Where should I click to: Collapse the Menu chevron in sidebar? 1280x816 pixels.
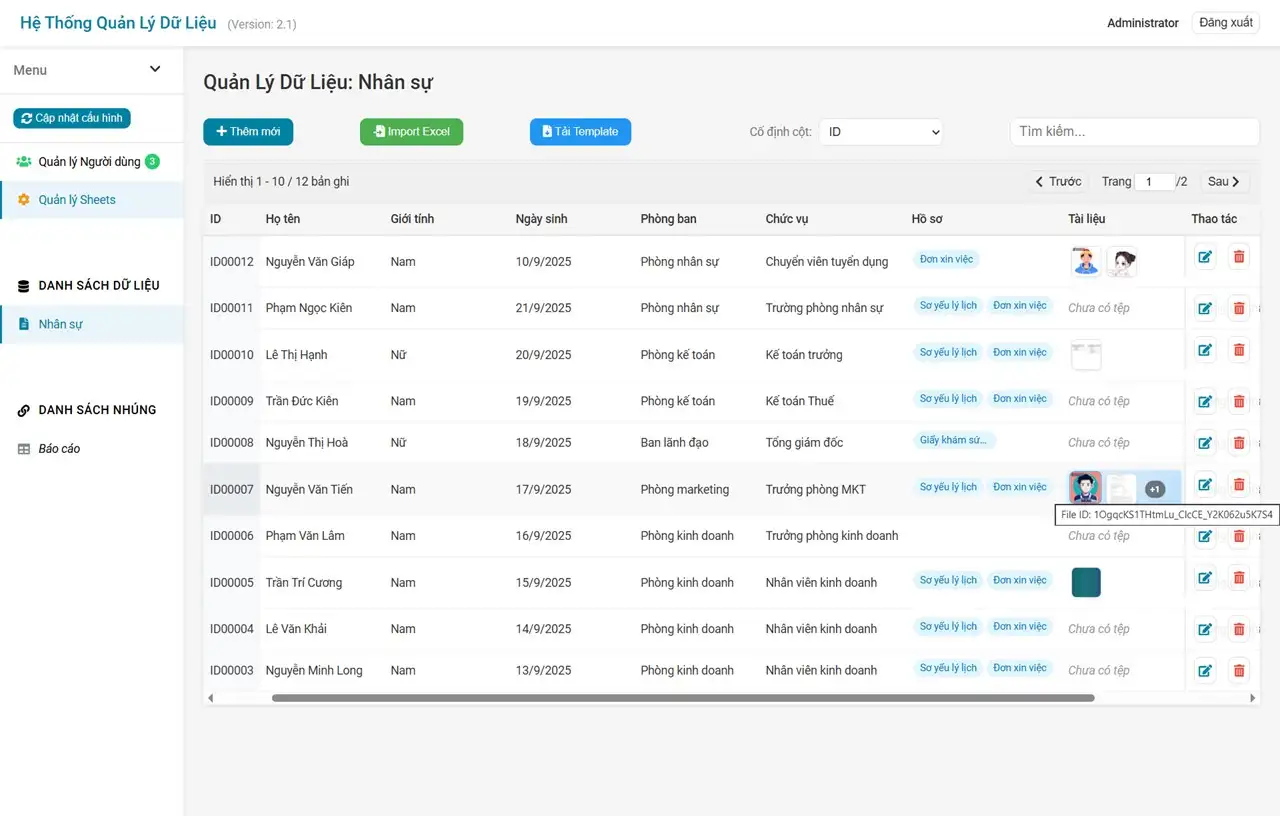[x=155, y=69]
